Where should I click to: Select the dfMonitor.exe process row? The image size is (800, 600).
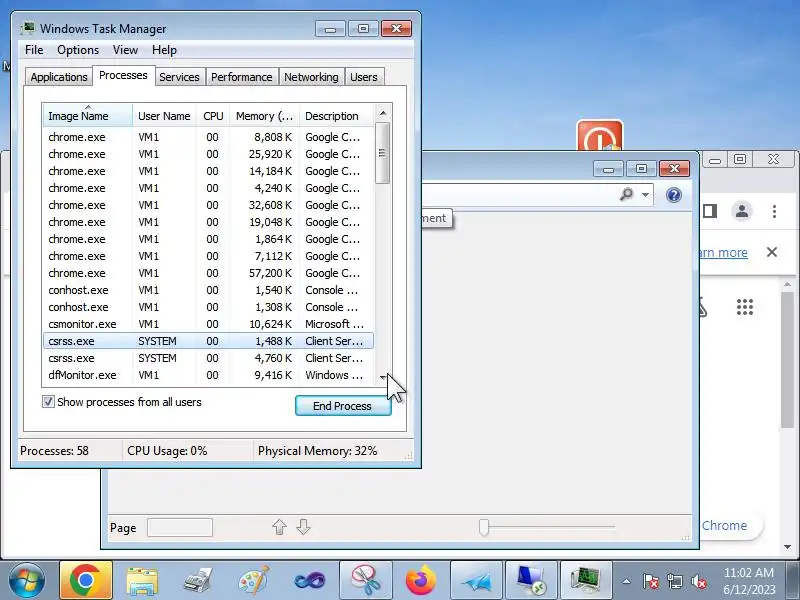(x=208, y=375)
